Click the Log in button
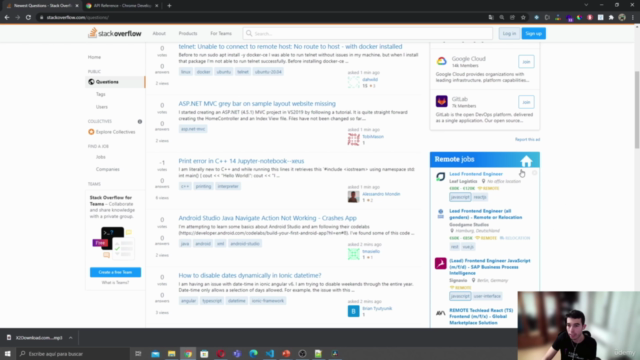 tap(509, 33)
